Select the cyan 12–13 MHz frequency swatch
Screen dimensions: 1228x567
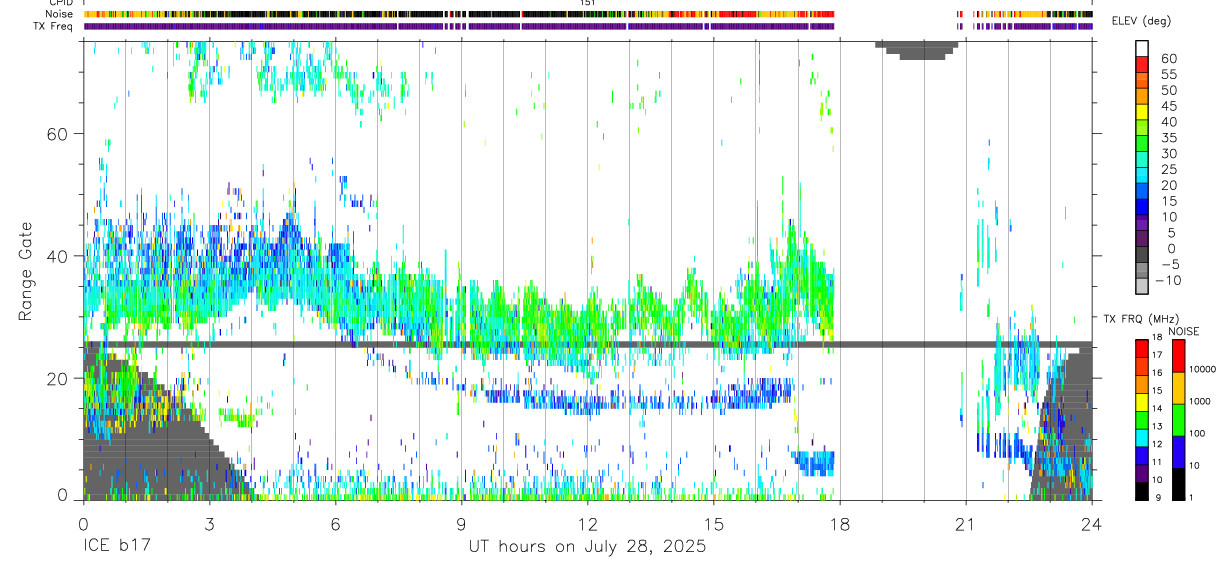coord(1142,436)
